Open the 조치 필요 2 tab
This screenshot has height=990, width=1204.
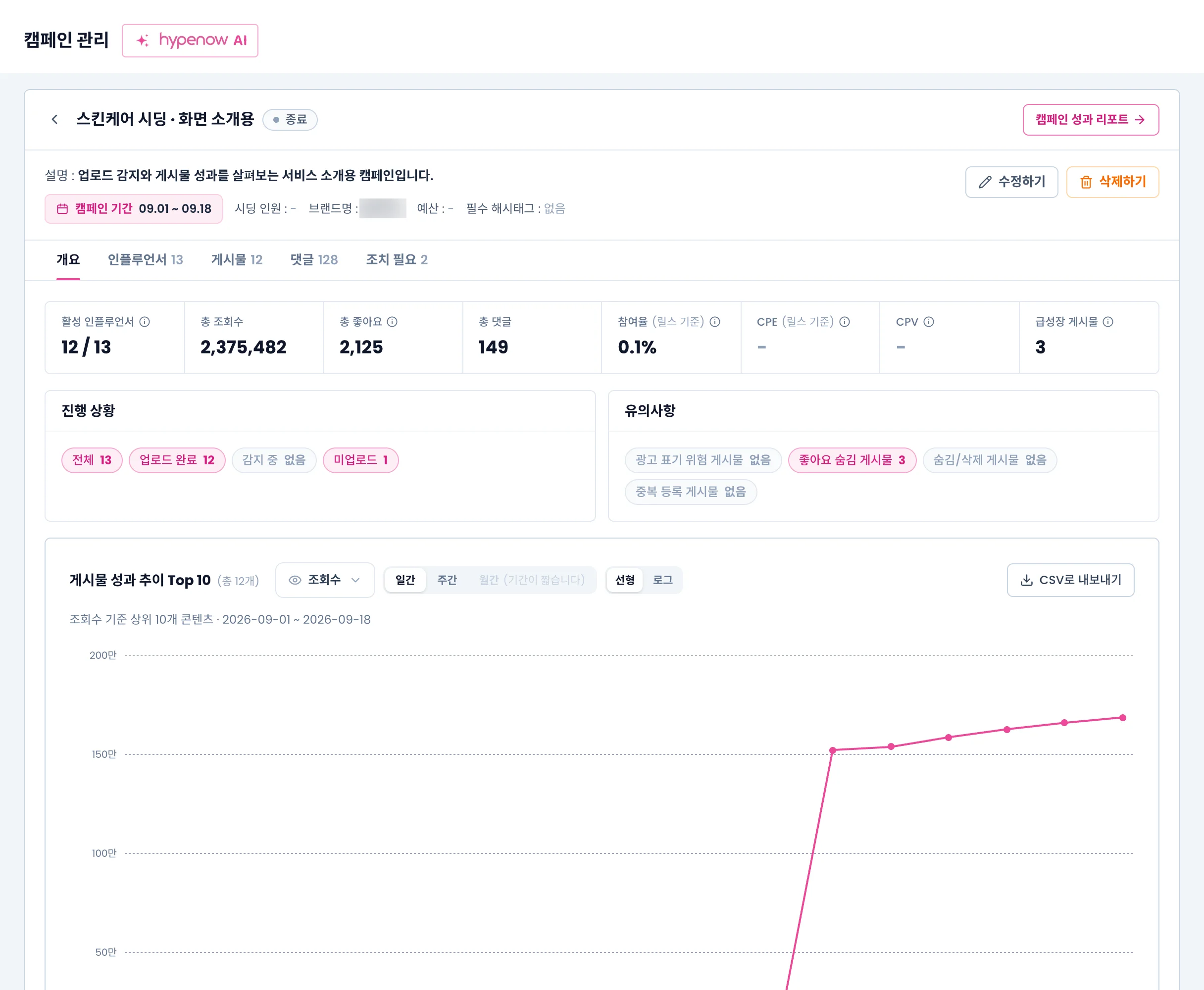(x=397, y=260)
